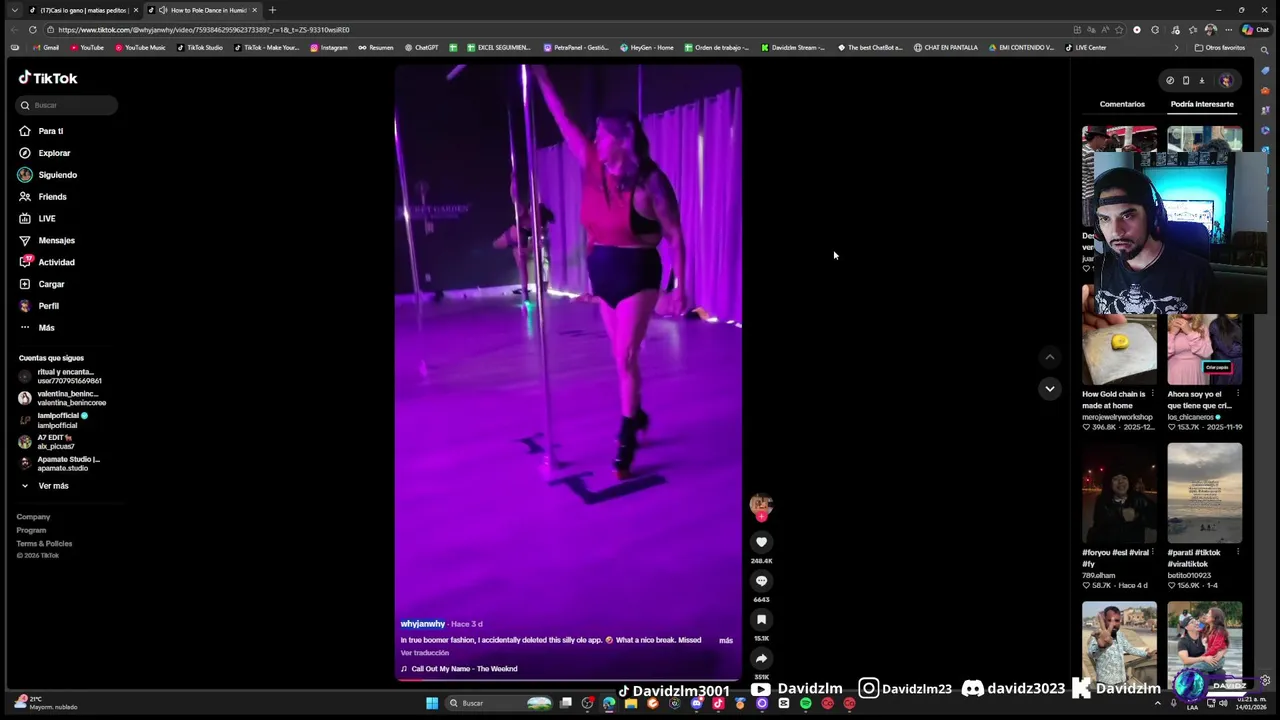1280x720 pixels.
Task: Click the browser address bar URL
Action: pos(203,30)
